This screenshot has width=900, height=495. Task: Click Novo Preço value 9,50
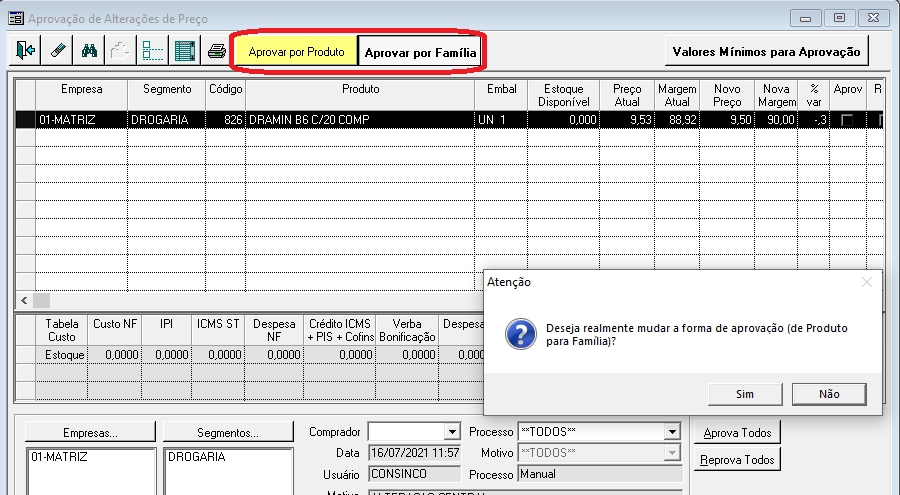point(727,120)
